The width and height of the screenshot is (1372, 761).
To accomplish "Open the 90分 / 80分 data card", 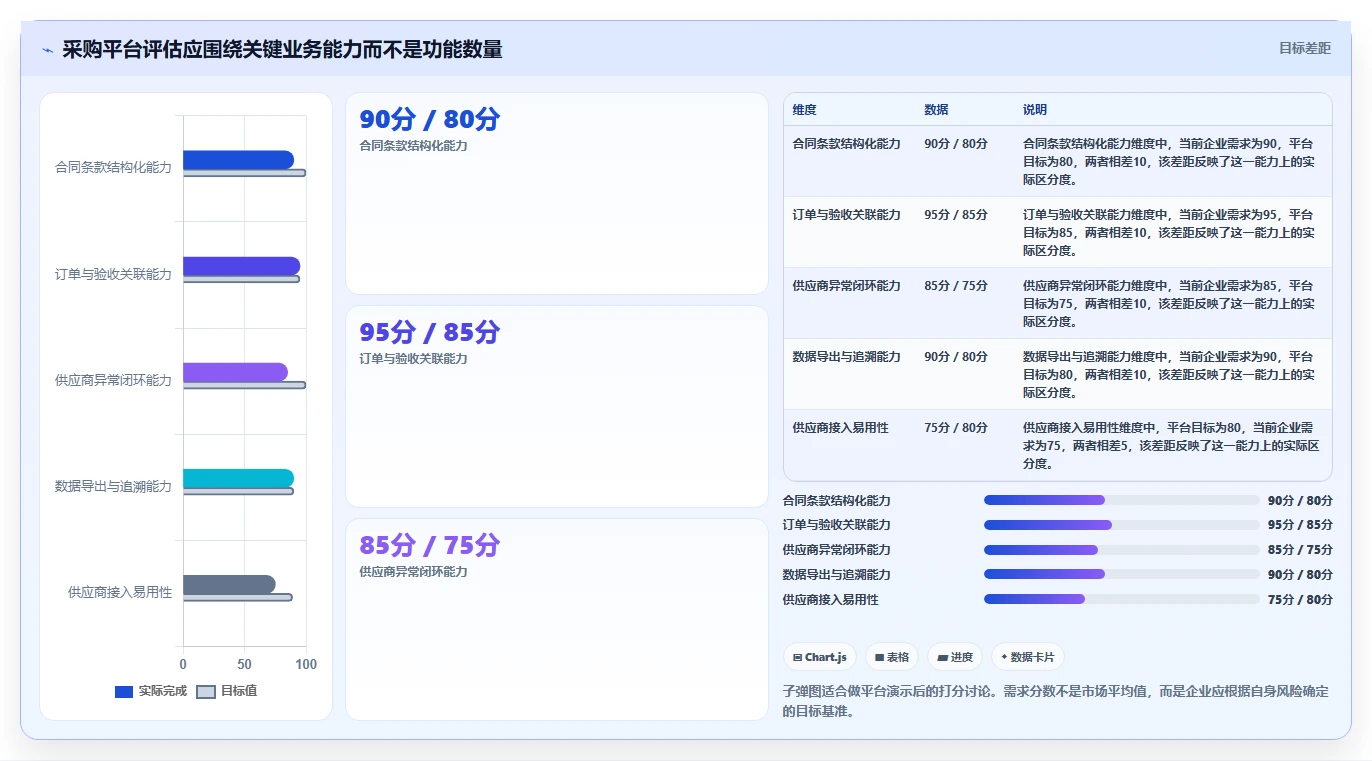I will (557, 194).
